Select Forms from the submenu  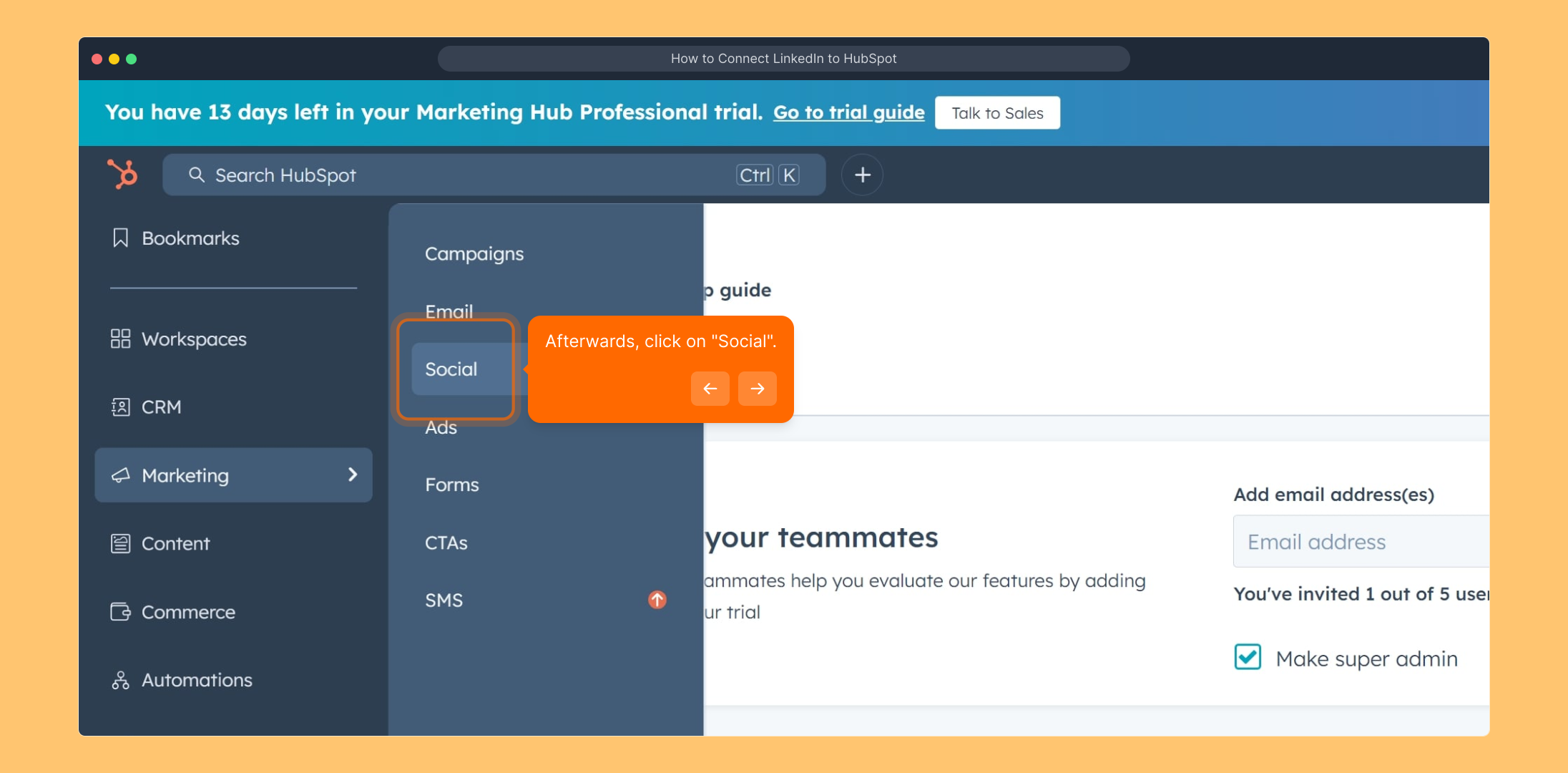point(452,485)
